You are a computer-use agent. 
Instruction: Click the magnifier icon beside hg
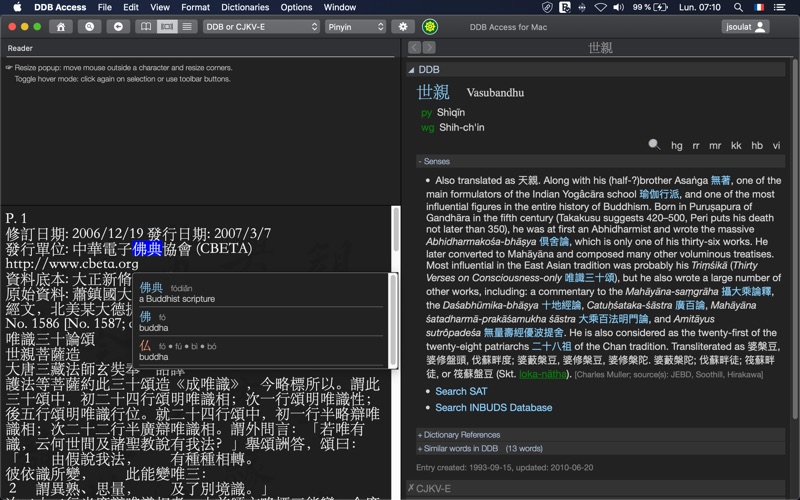[654, 145]
